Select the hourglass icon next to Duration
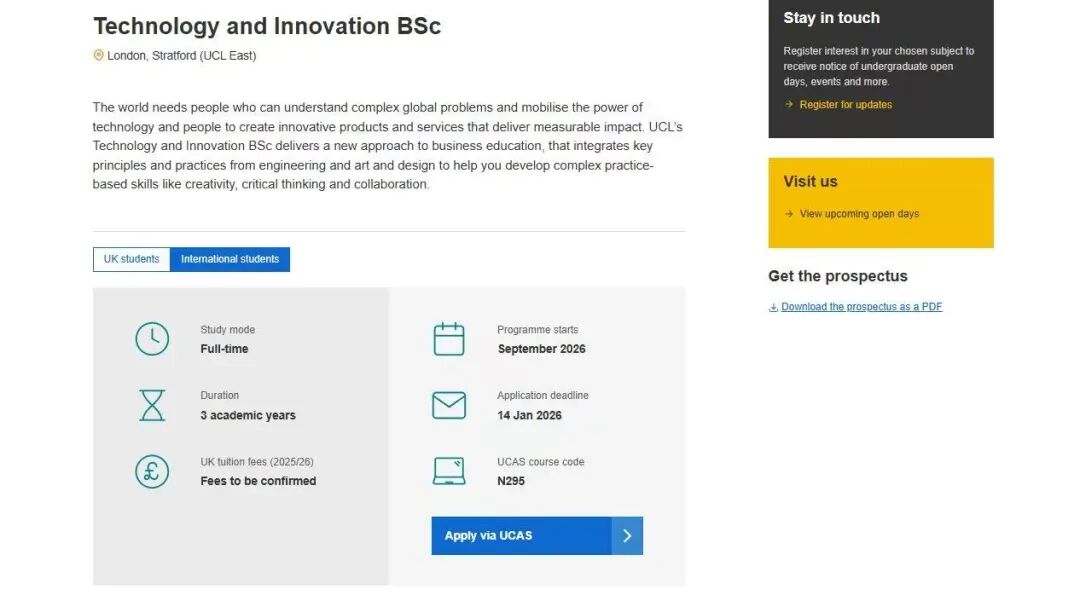 click(x=152, y=405)
